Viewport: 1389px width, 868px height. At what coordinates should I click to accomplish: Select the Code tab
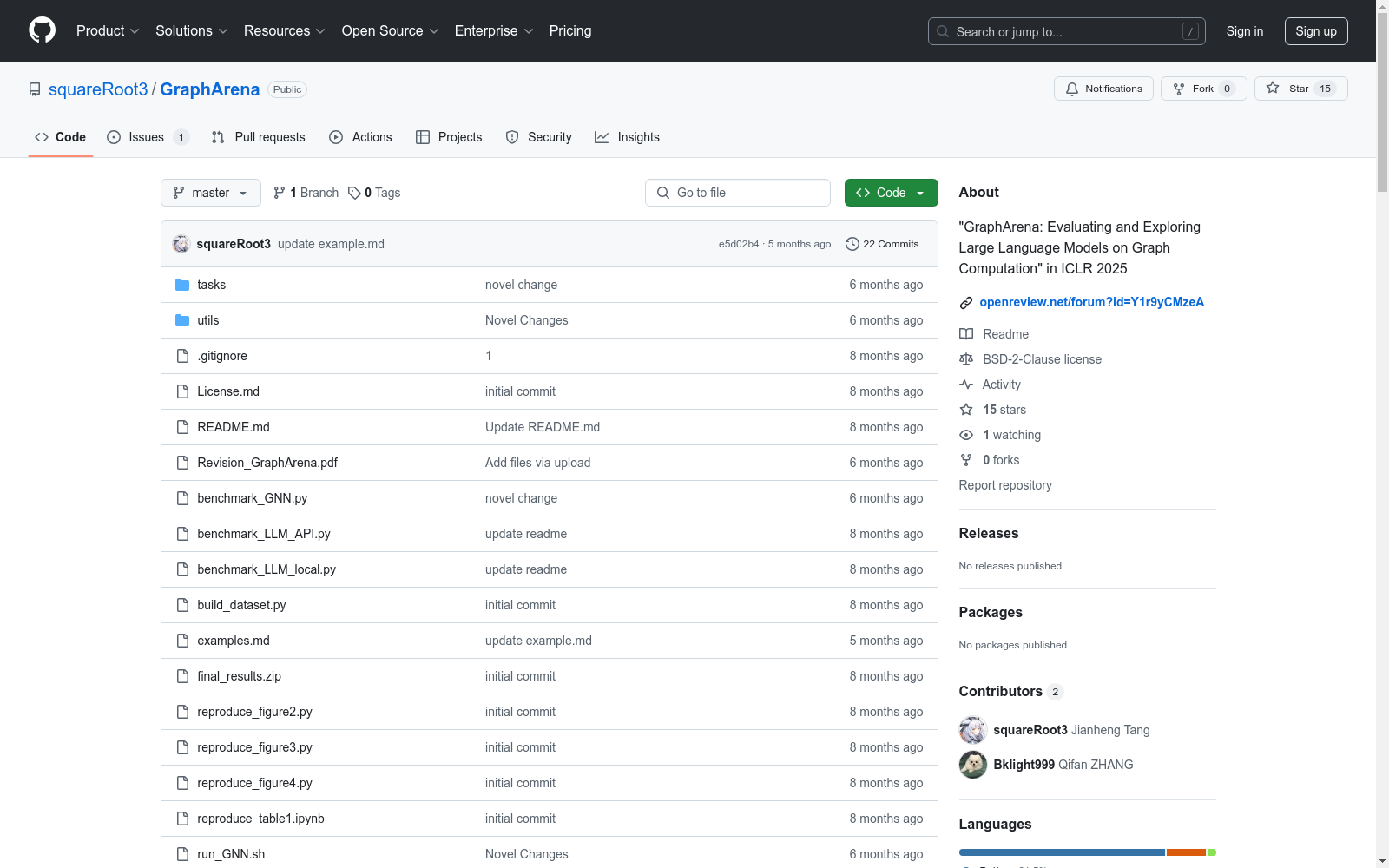(x=61, y=137)
